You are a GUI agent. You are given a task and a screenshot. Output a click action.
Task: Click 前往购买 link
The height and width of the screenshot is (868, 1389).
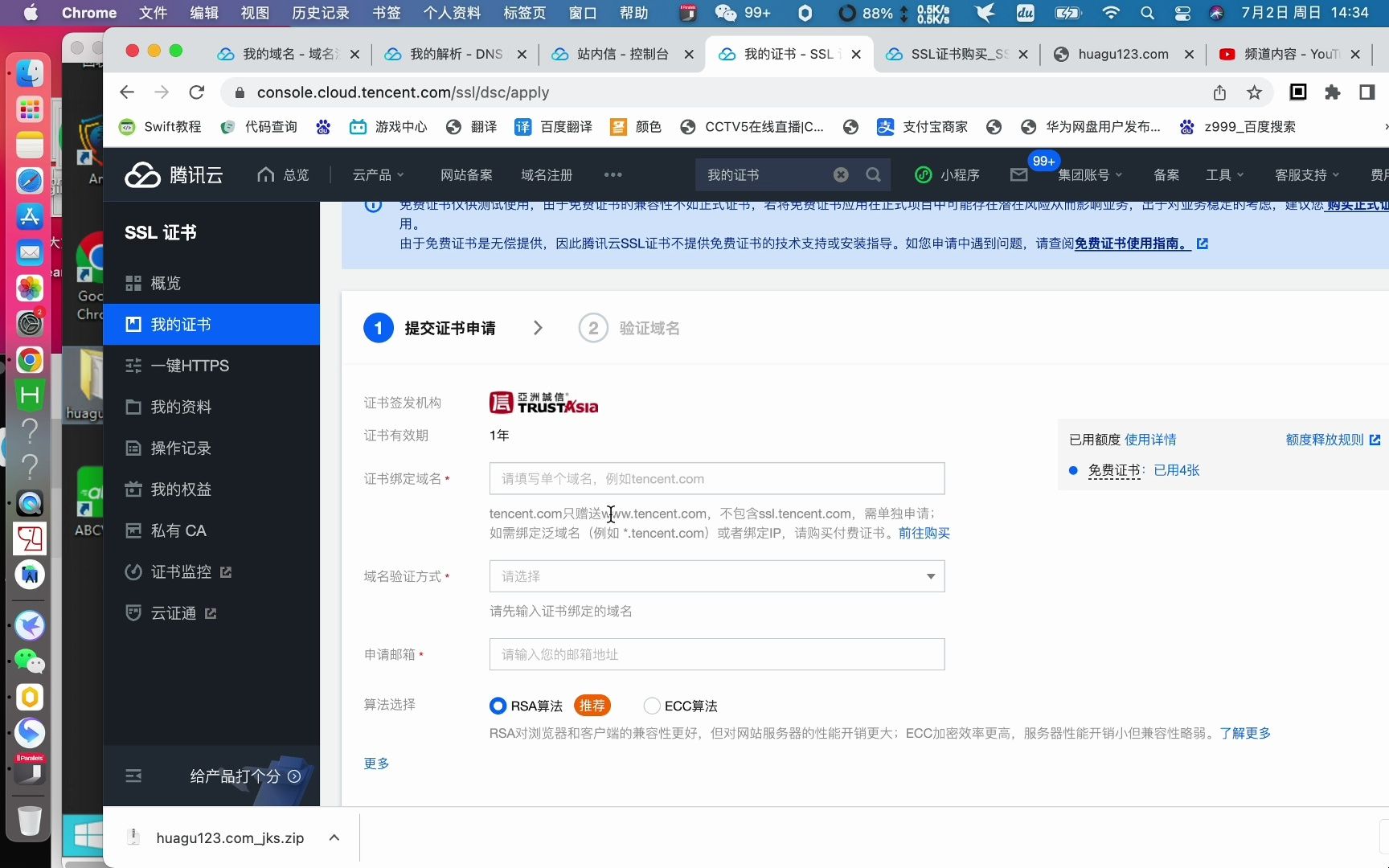click(x=924, y=533)
